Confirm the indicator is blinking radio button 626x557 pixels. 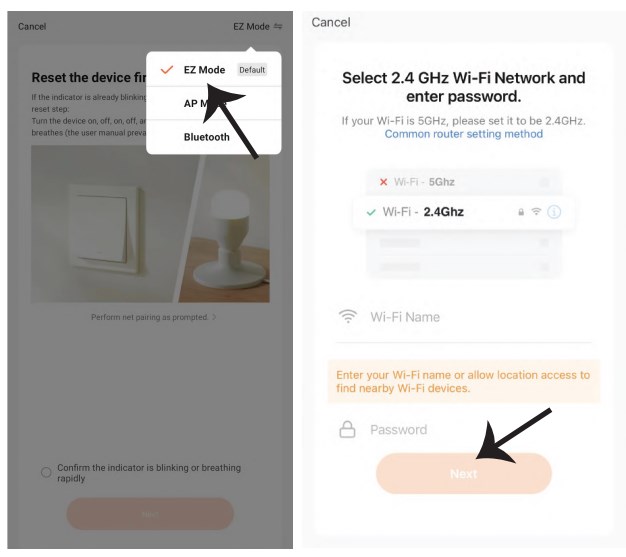pyautogui.click(x=46, y=472)
